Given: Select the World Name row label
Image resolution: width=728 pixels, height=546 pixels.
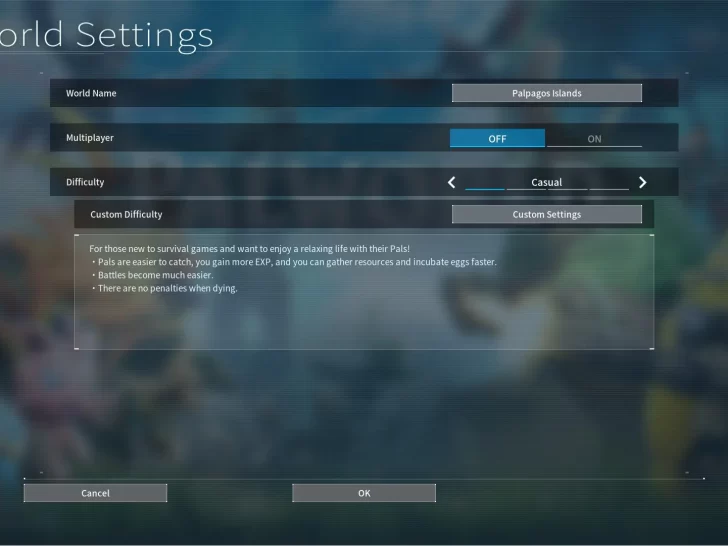Looking at the screenshot, I should pyautogui.click(x=91, y=93).
